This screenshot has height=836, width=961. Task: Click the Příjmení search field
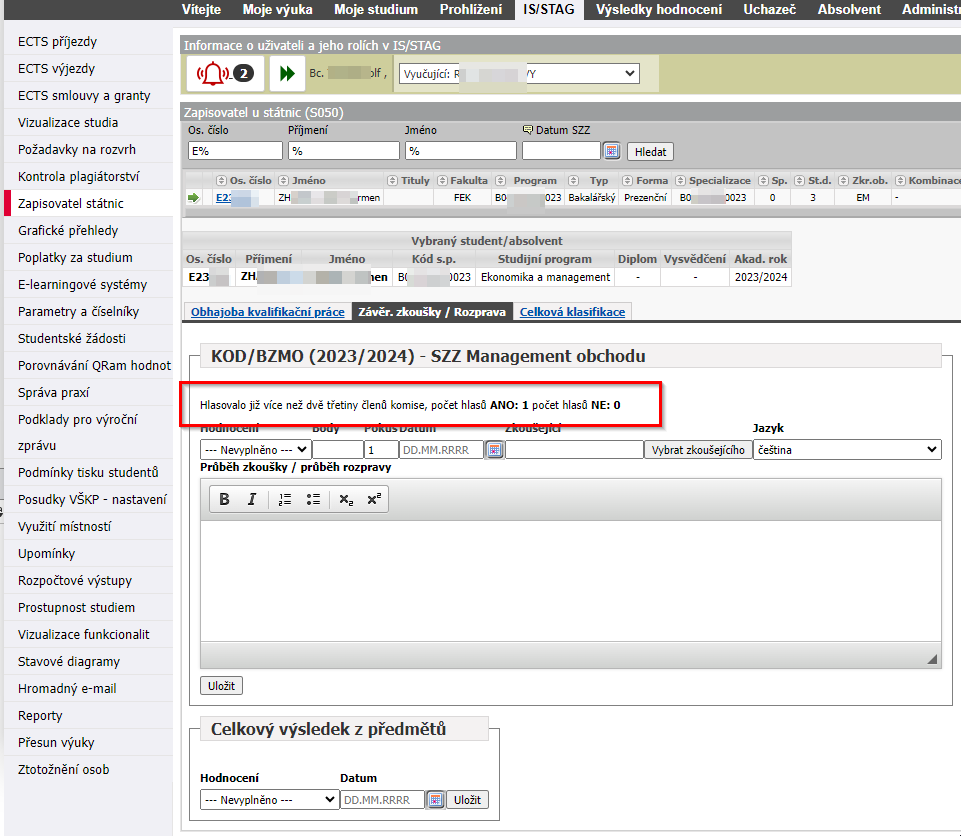pos(344,151)
